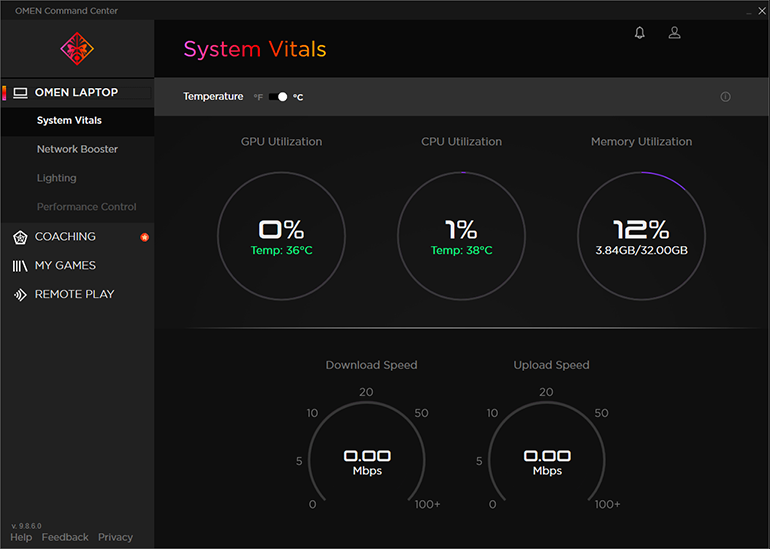Click '3.84GB/32.00GB' memory value
This screenshot has height=549, width=770.
click(641, 250)
